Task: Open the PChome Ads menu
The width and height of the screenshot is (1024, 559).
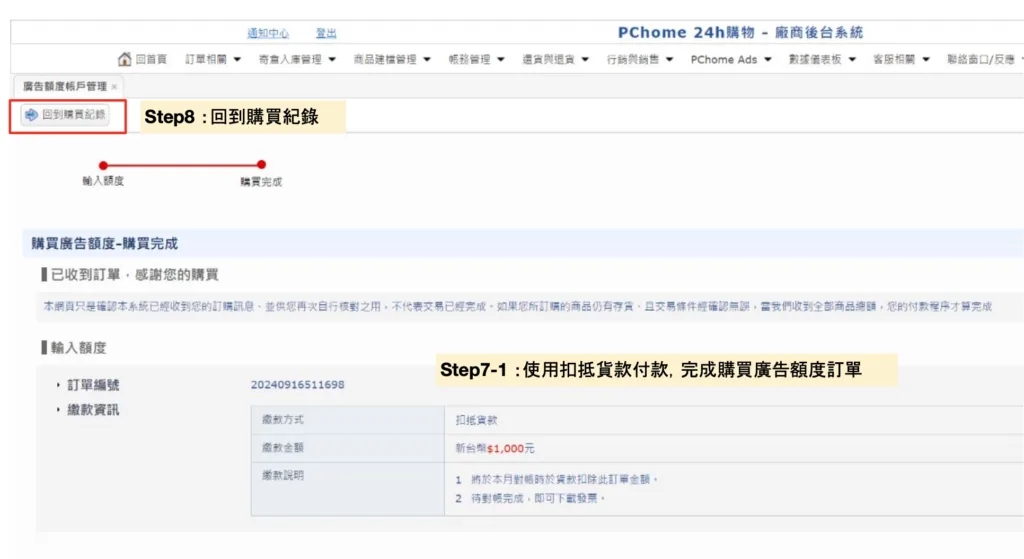Action: [x=731, y=59]
